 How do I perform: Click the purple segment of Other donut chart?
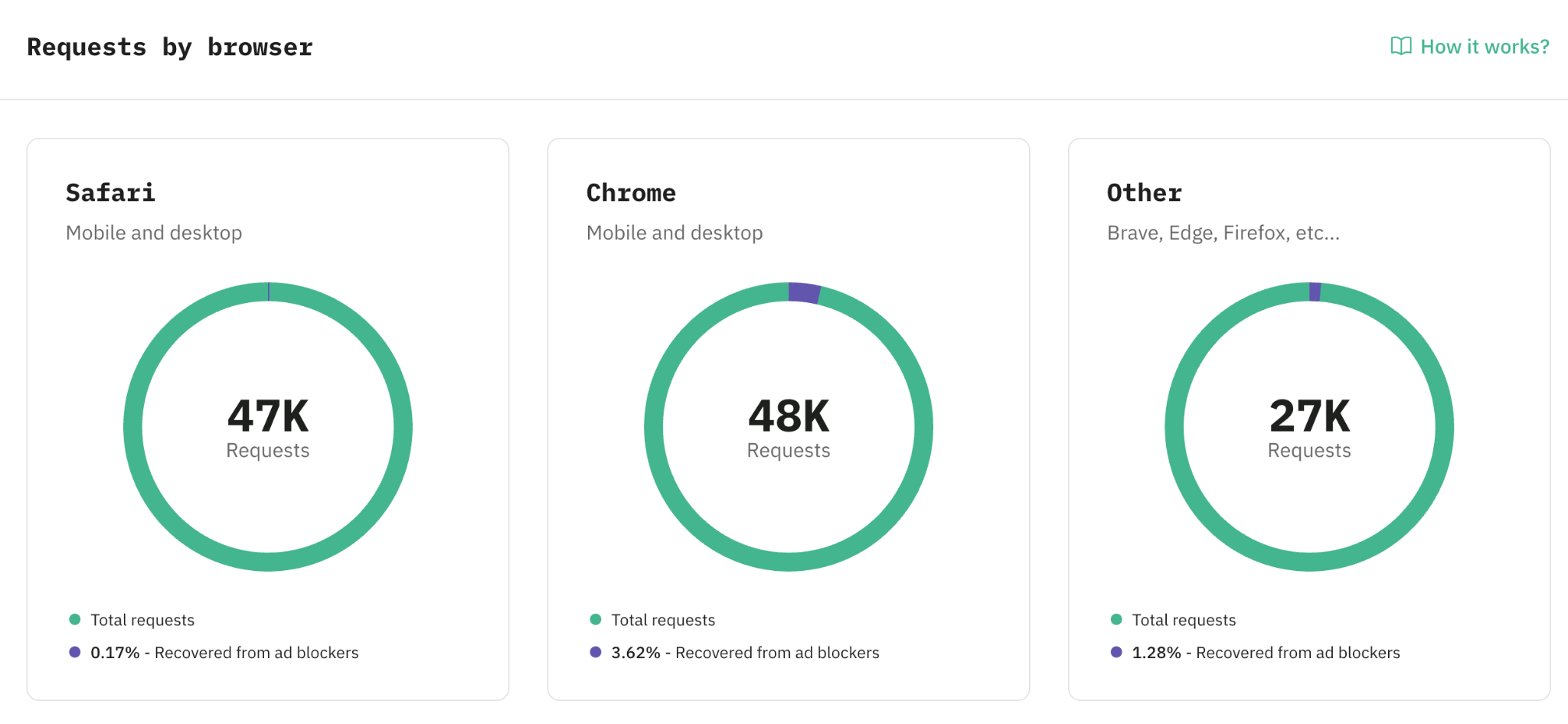1315,292
